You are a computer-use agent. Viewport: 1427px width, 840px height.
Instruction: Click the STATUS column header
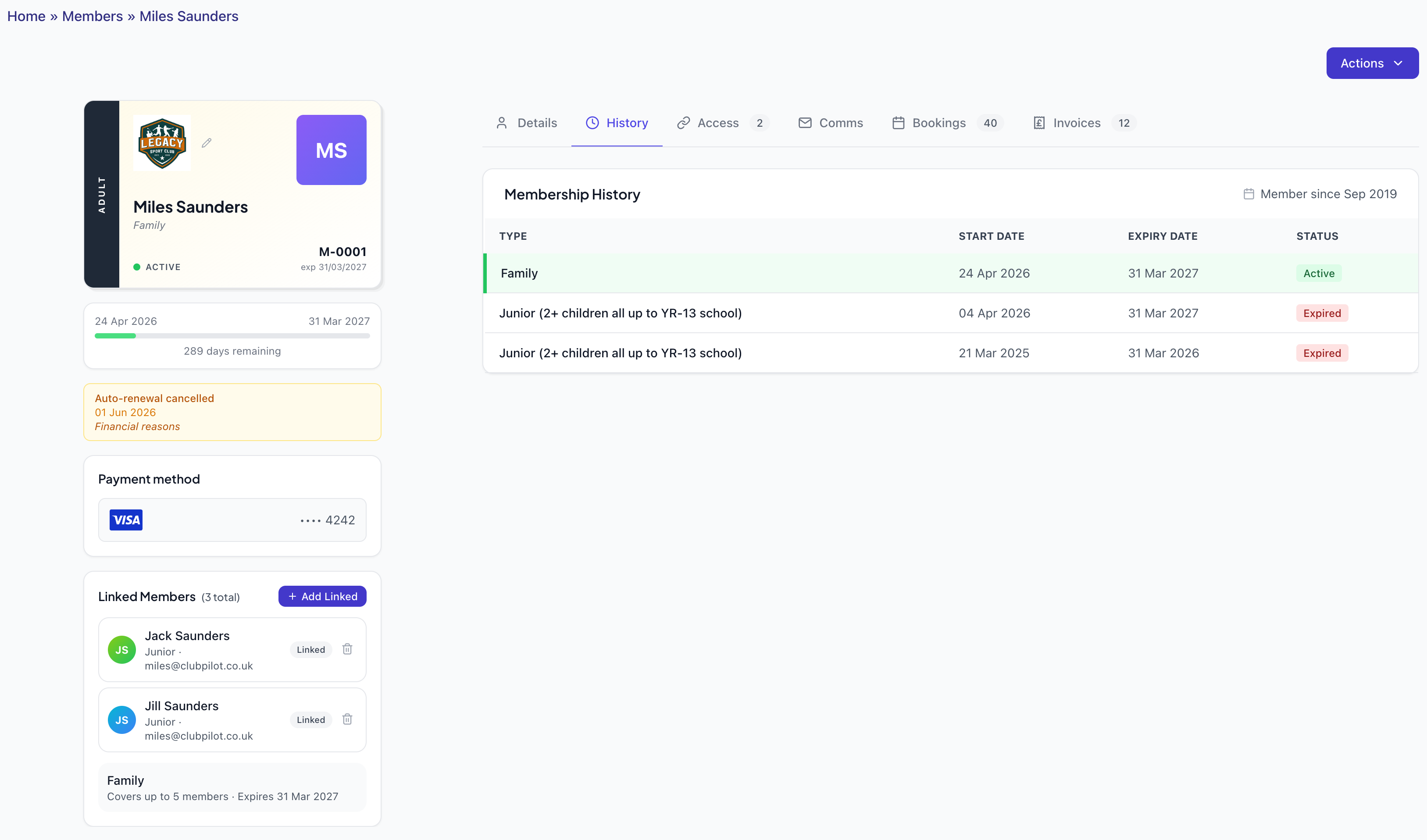pos(1317,236)
